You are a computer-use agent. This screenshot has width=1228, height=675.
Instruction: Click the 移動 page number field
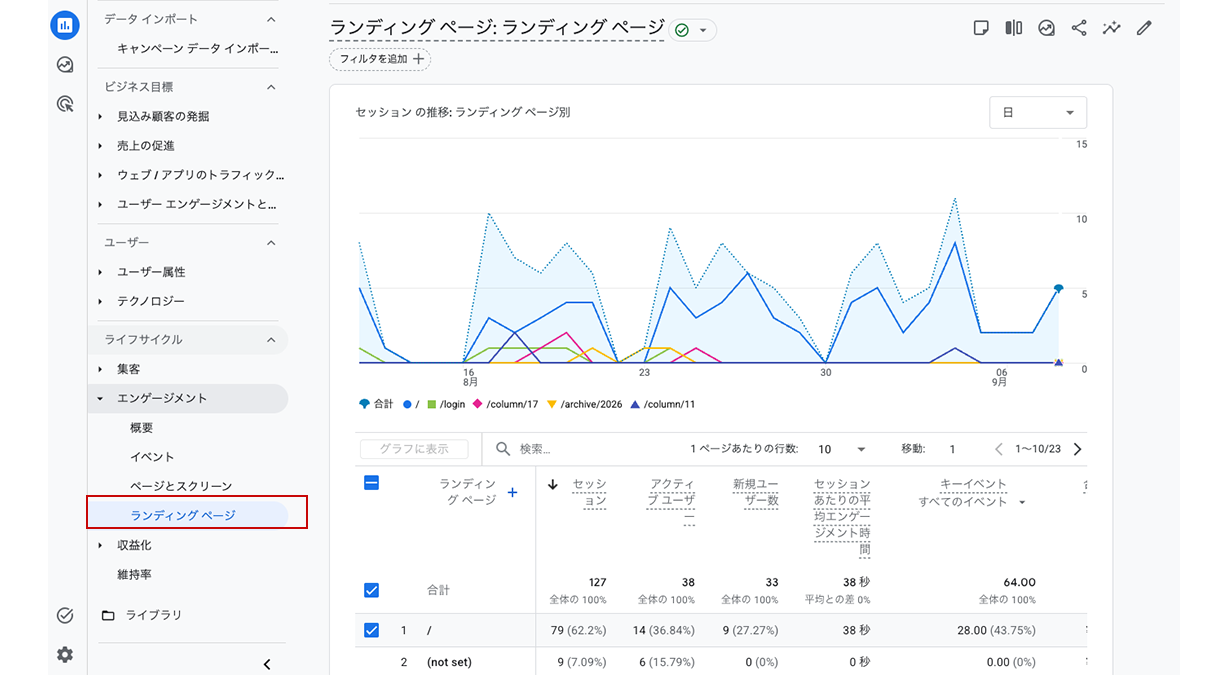[953, 450]
